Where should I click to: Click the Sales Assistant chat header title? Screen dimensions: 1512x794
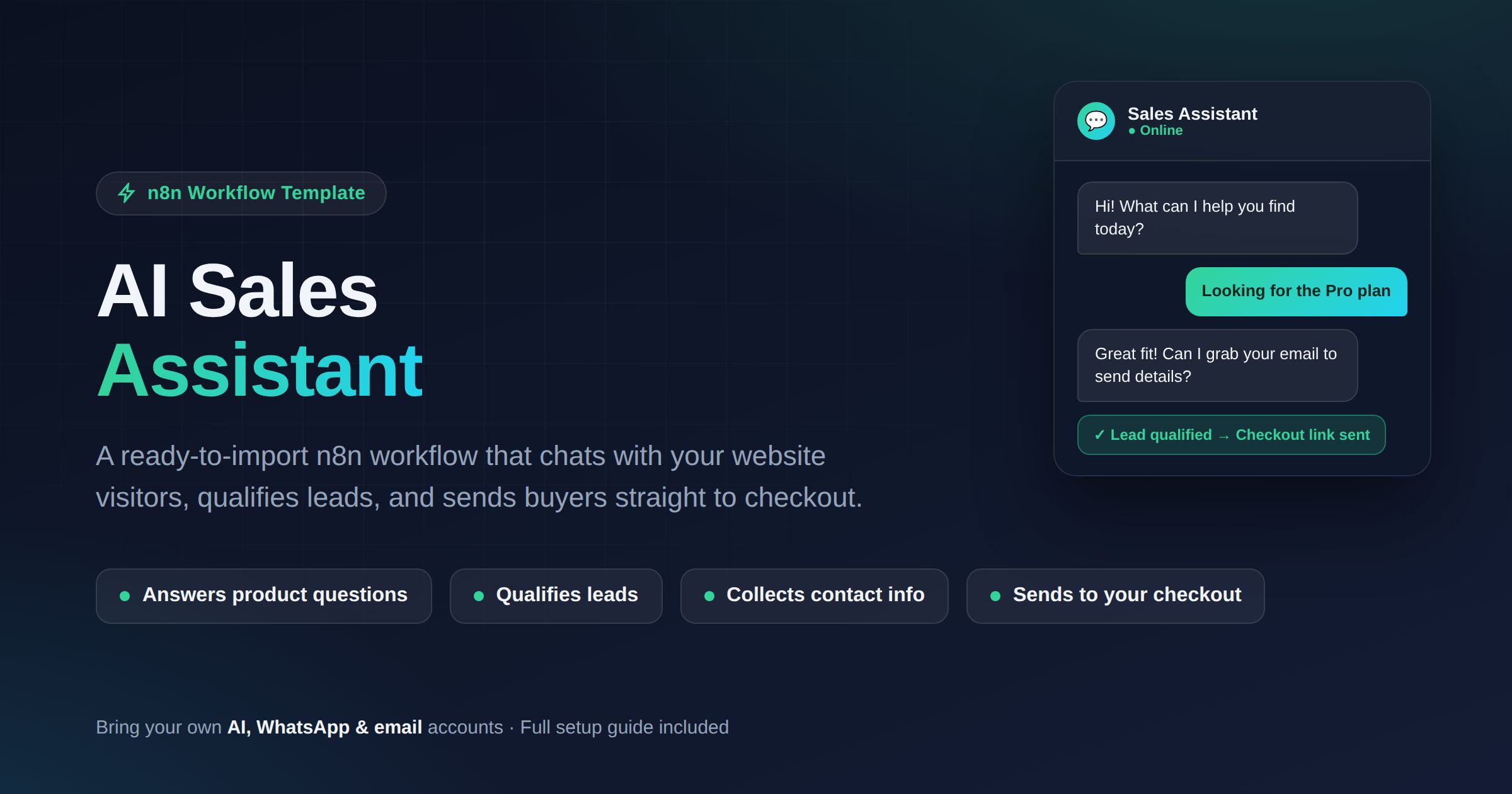click(x=1192, y=114)
